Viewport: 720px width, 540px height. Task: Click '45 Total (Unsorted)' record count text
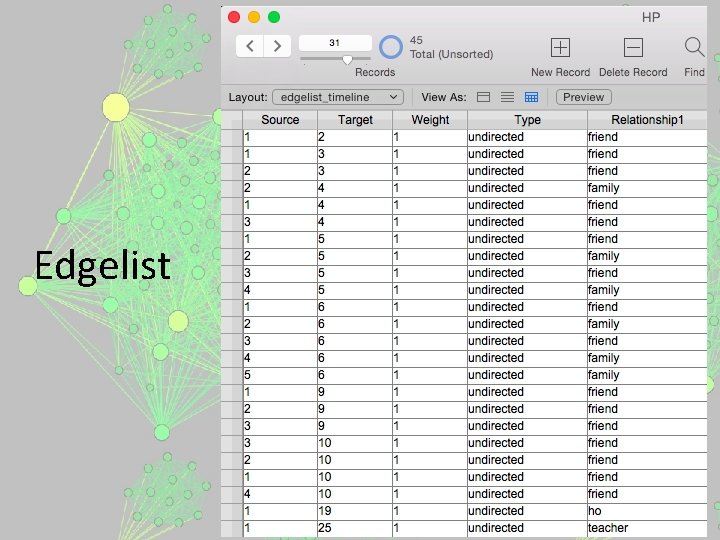451,47
